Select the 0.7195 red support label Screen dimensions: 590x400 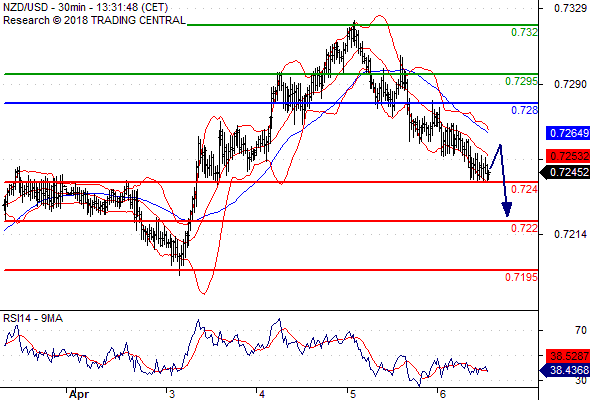[x=521, y=278]
